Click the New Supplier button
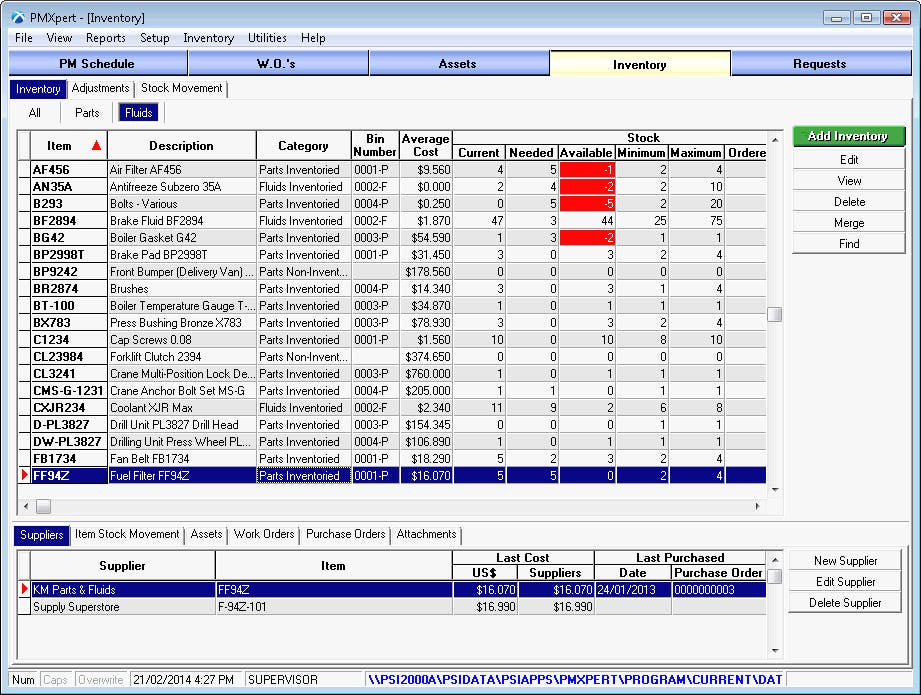Viewport: 921px width, 695px height. (845, 560)
